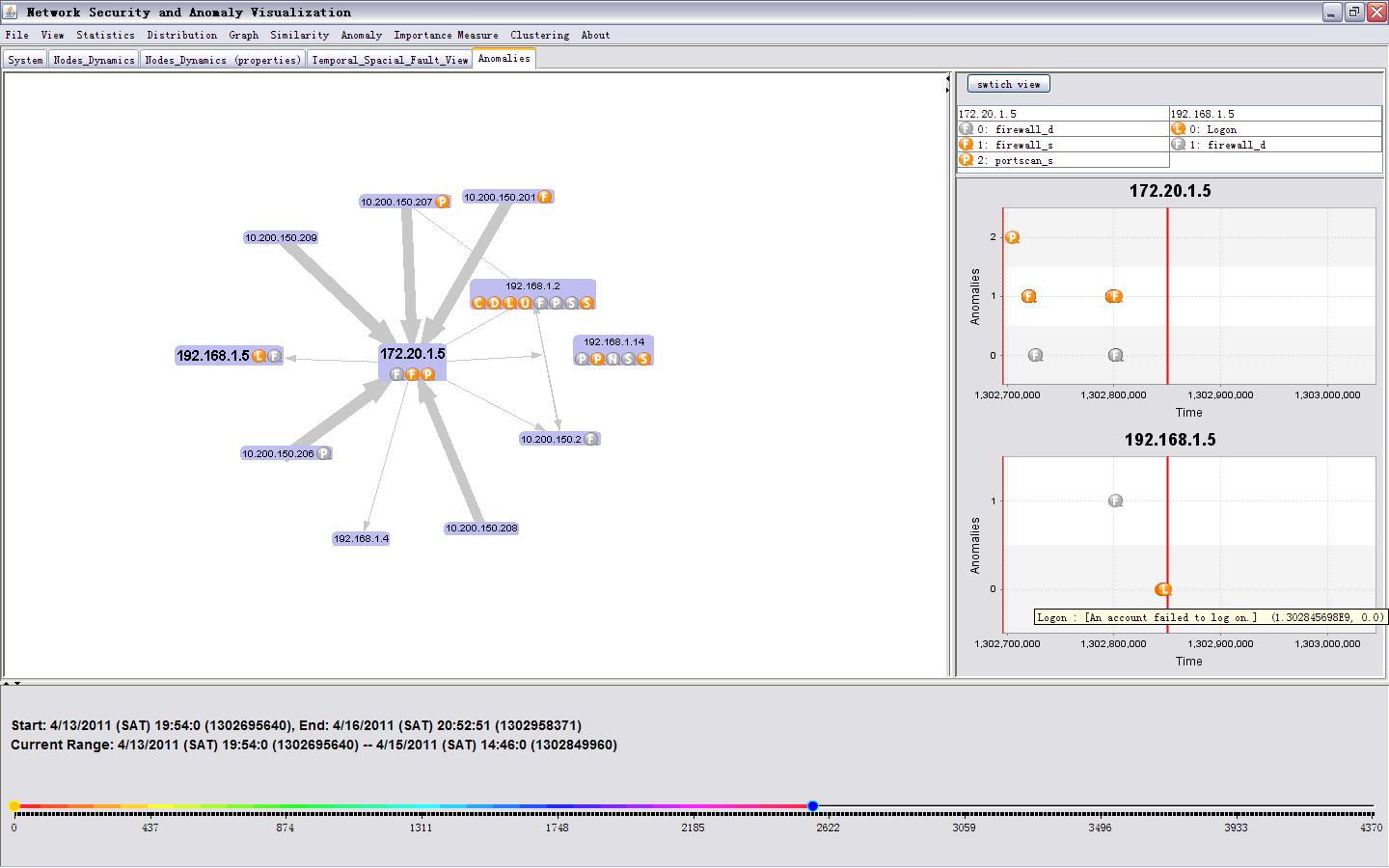Click yellow start handle on time slider
The height and width of the screenshot is (868, 1389).
tap(14, 806)
